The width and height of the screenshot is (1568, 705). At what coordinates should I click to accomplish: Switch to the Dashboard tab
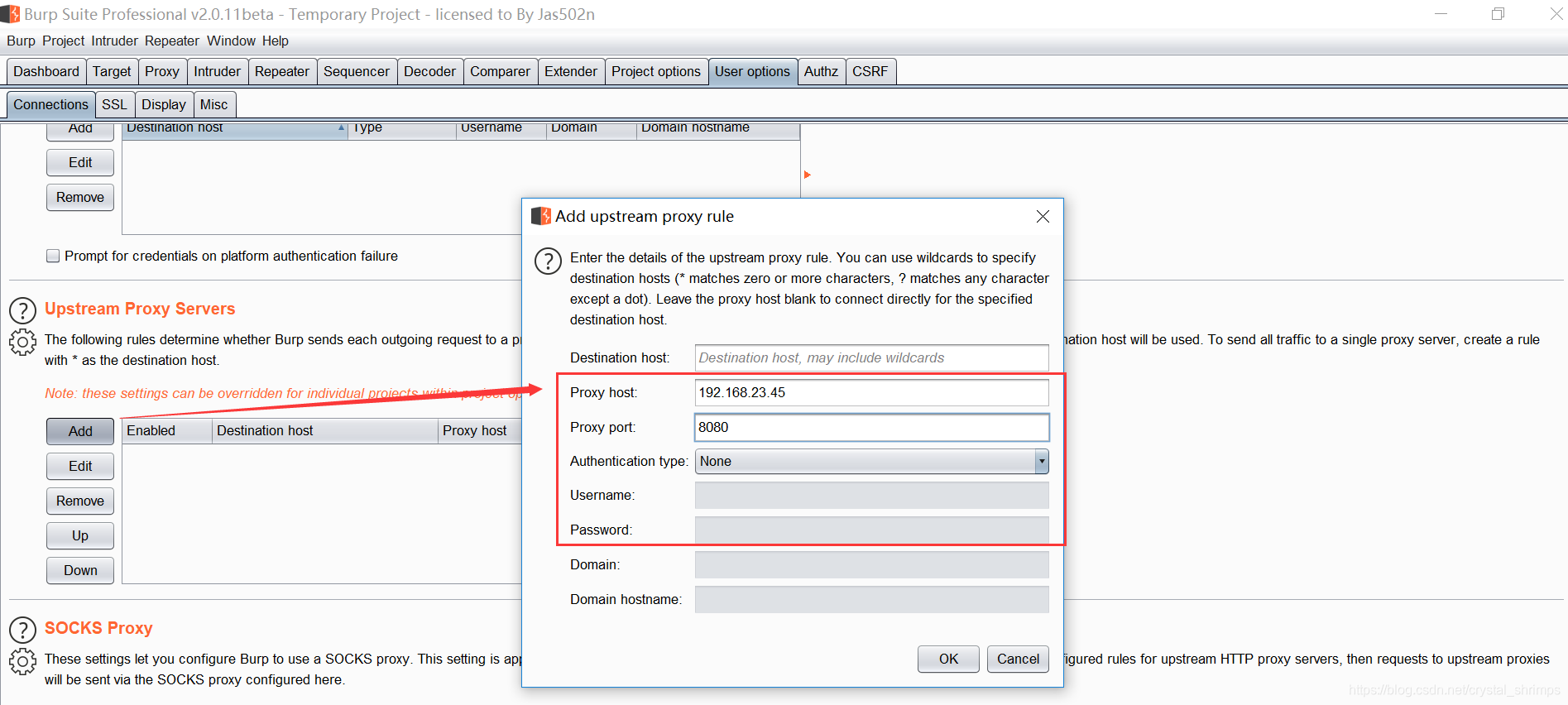pyautogui.click(x=46, y=71)
